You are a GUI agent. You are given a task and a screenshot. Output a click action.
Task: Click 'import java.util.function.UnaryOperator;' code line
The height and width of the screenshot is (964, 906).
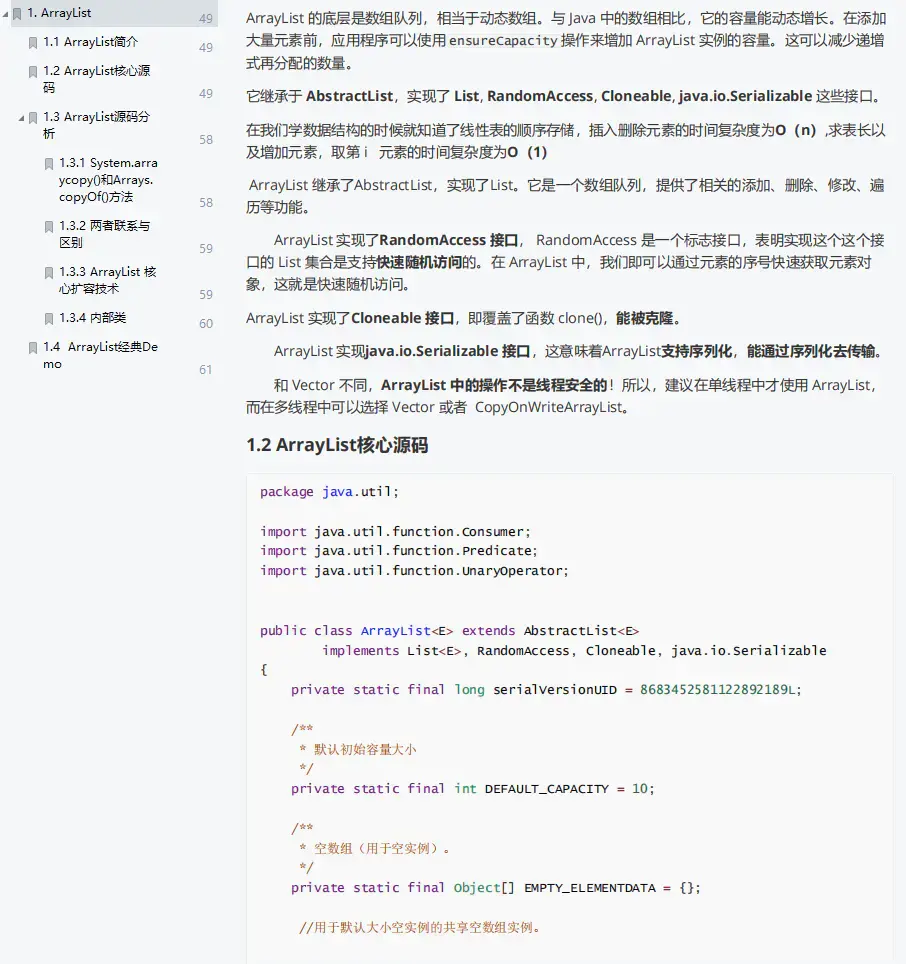414,571
